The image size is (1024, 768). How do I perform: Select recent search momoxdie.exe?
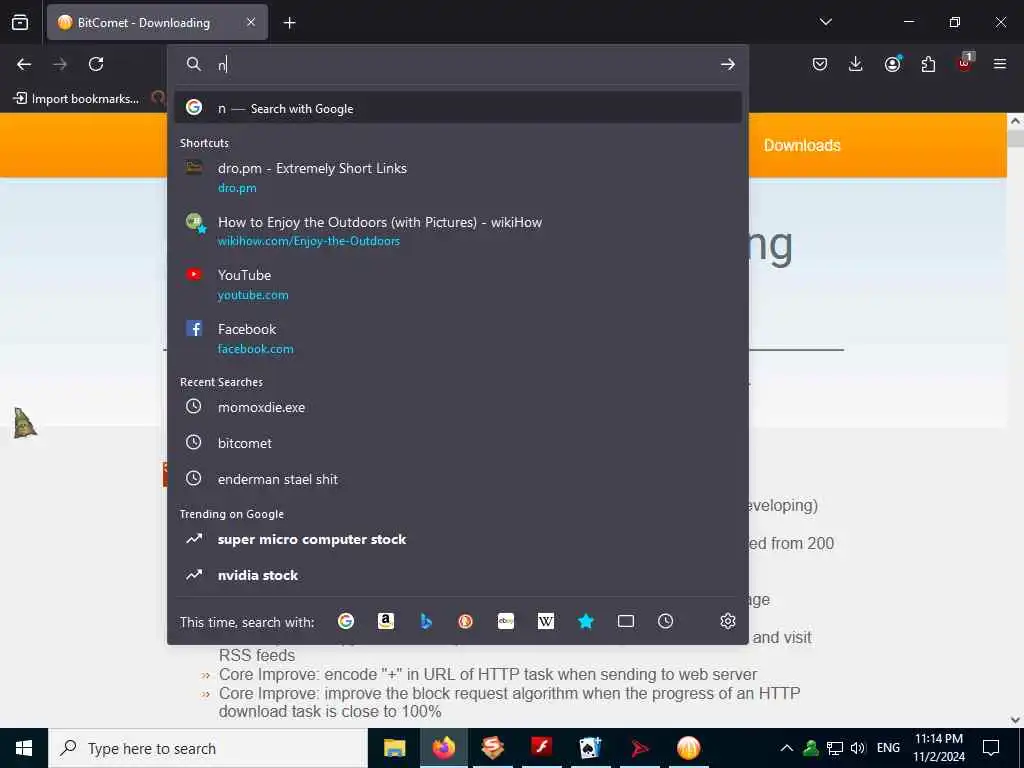point(457,407)
